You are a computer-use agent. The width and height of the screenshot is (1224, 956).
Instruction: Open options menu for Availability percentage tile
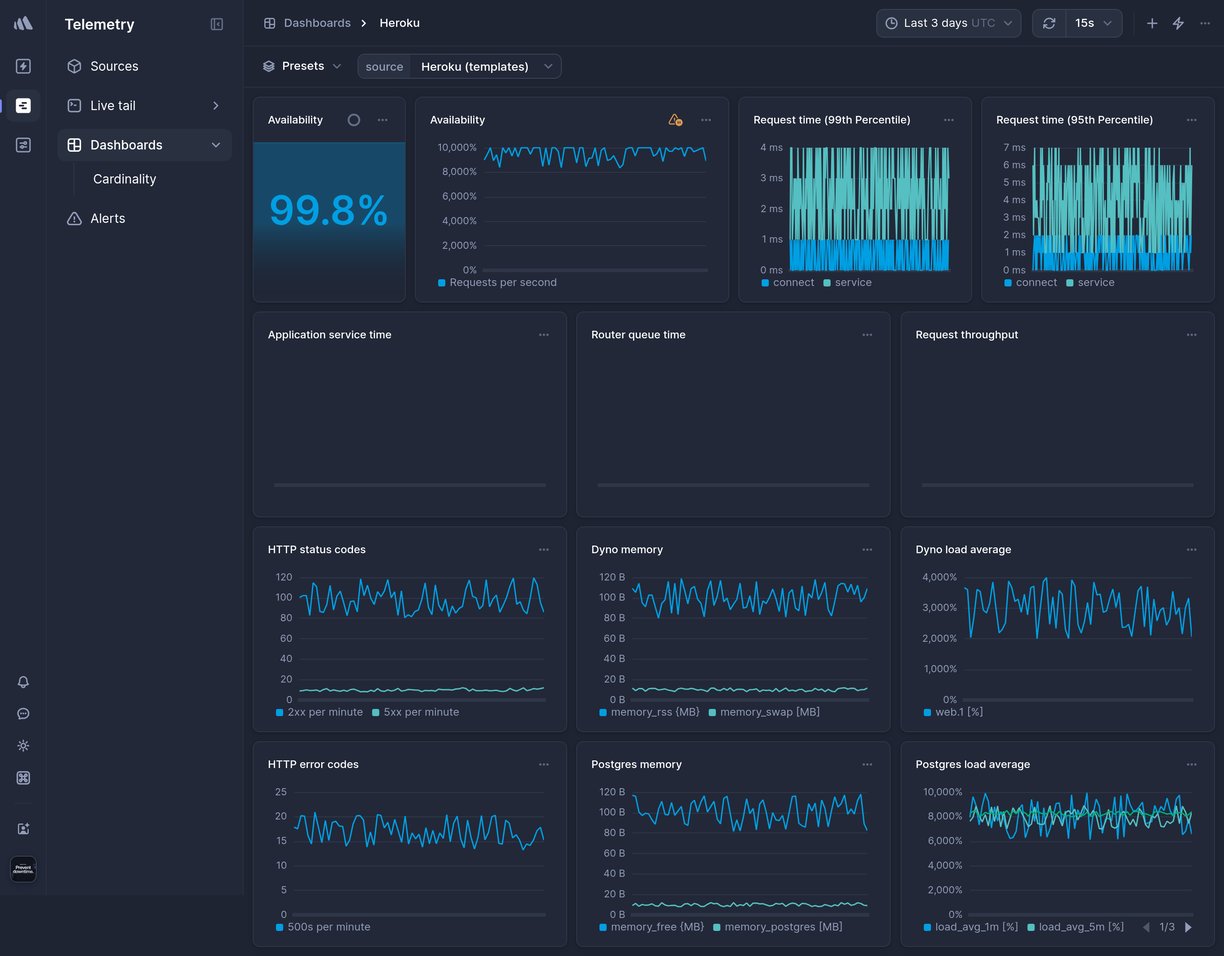click(x=383, y=120)
